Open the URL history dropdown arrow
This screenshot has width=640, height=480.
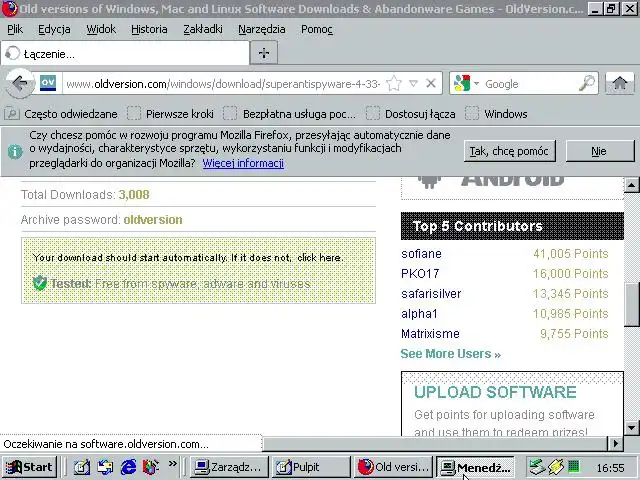[x=413, y=83]
